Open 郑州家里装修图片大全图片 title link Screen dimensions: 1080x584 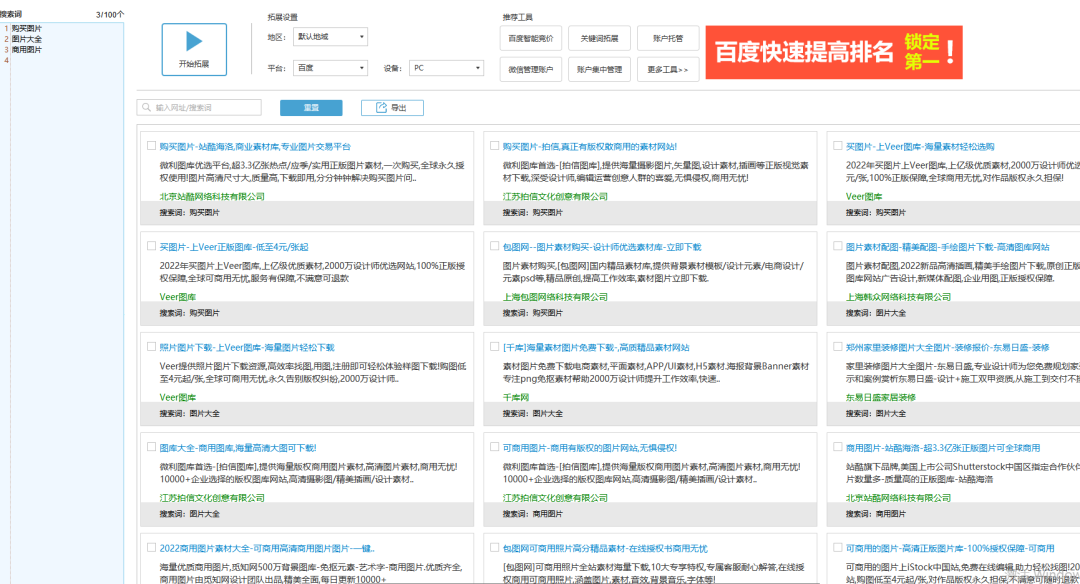coord(948,348)
